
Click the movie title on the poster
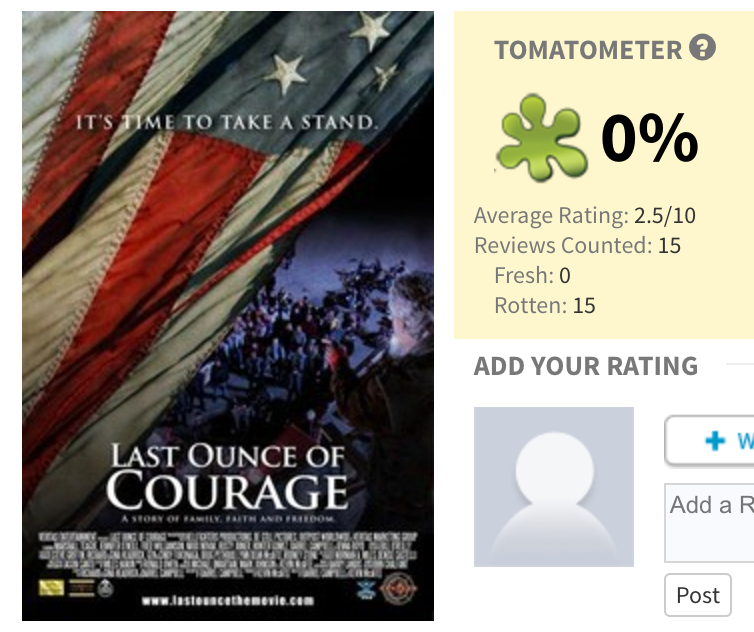pyautogui.click(x=228, y=476)
